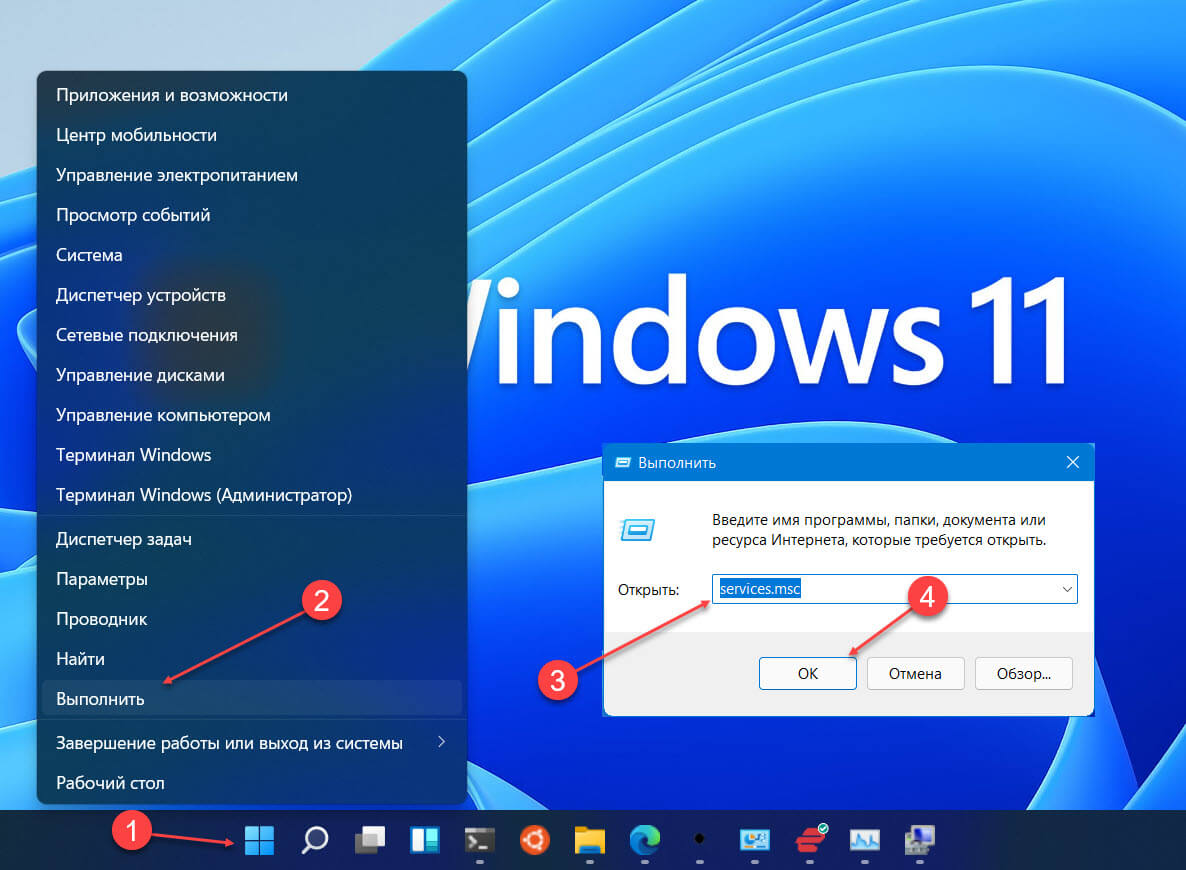This screenshot has height=870, width=1186.
Task: Open Проводник from the menu
Action: pyautogui.click(x=251, y=620)
